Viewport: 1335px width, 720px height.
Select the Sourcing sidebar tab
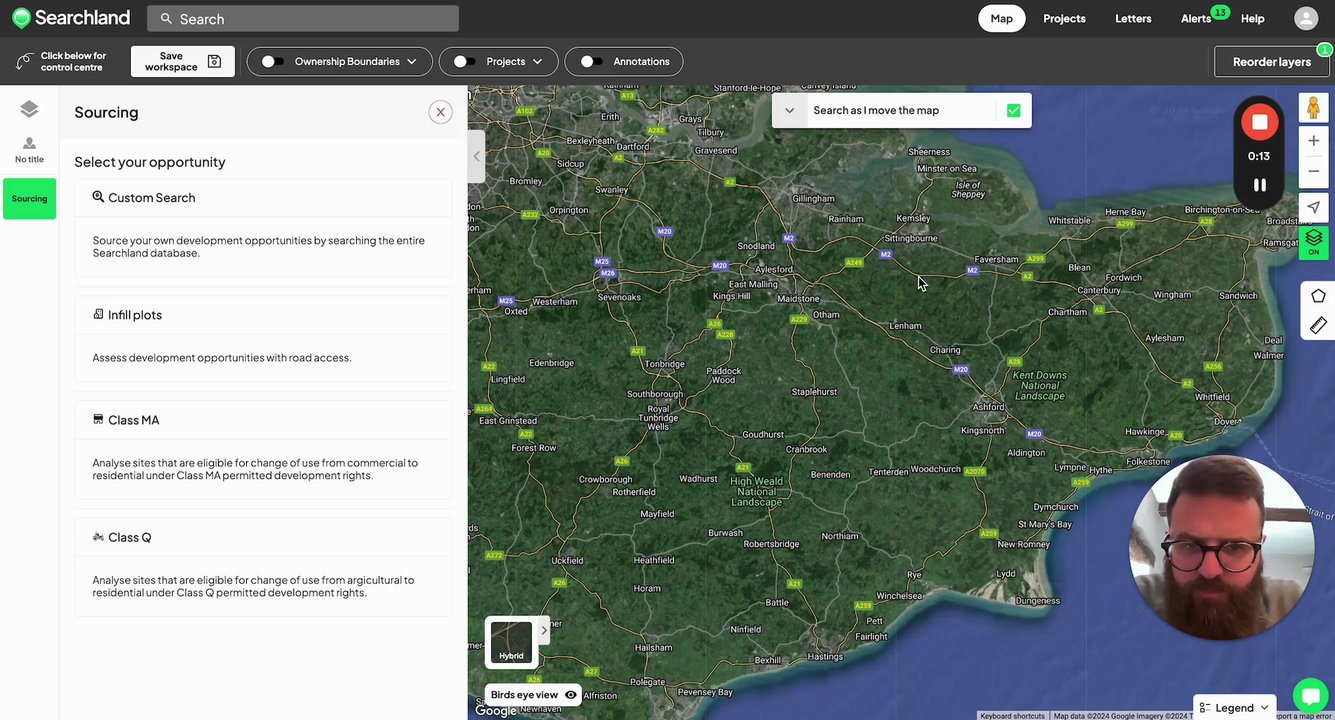(x=29, y=199)
